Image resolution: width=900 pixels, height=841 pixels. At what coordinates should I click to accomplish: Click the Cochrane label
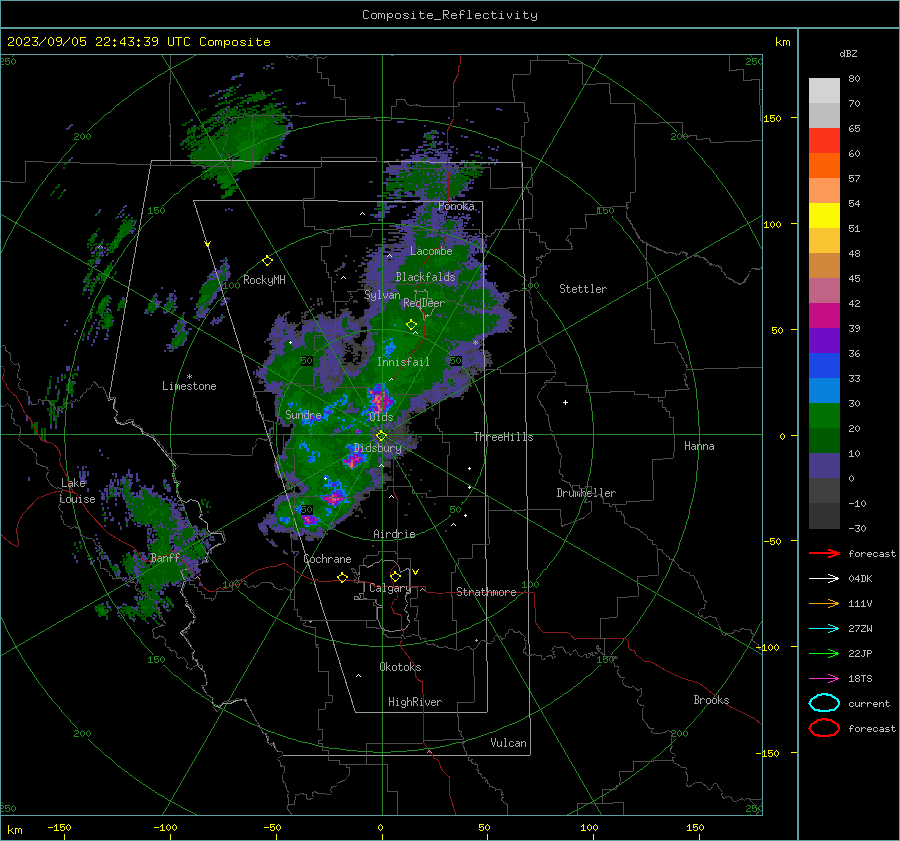click(327, 559)
